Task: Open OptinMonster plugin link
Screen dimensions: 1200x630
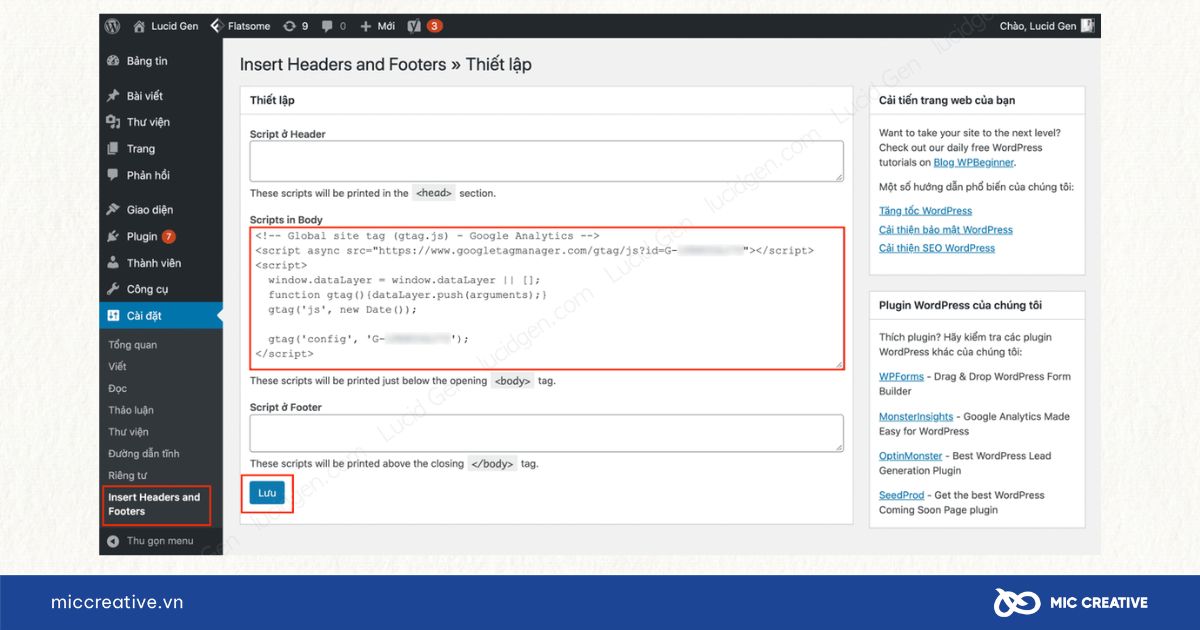Action: [x=911, y=456]
